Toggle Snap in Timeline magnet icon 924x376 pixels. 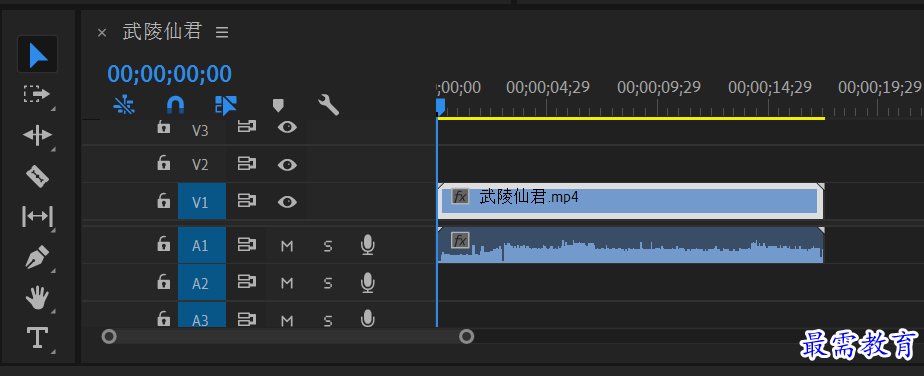[175, 105]
